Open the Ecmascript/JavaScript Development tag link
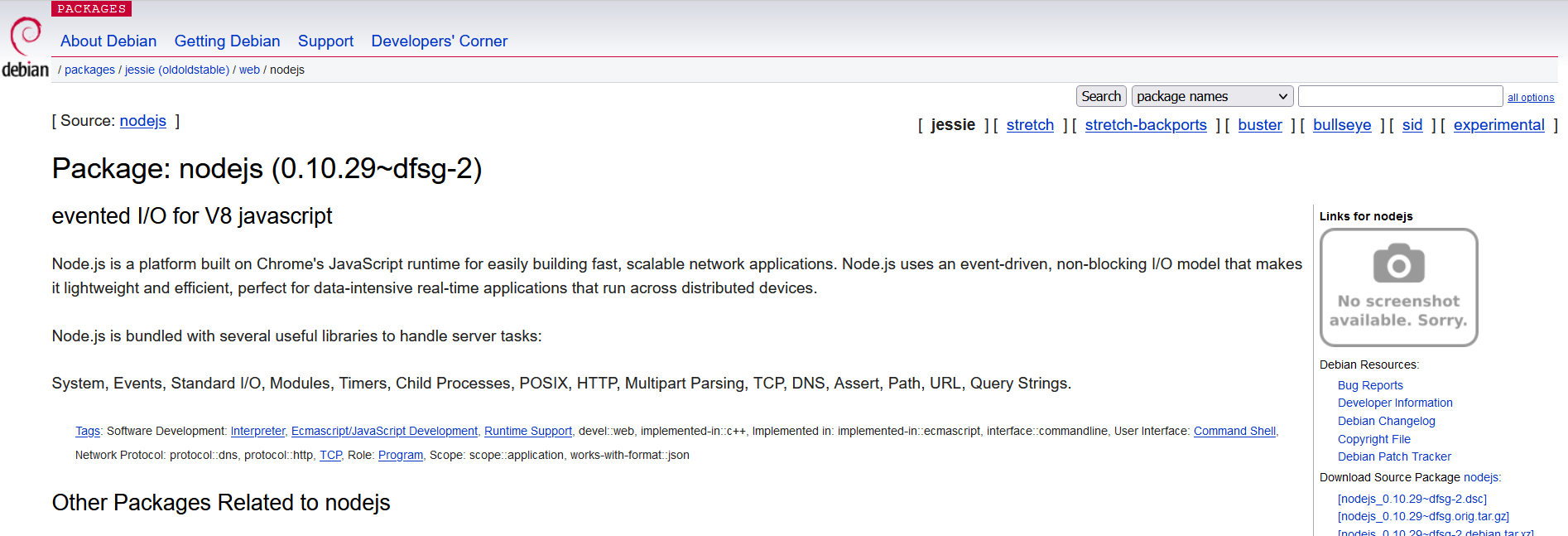This screenshot has height=536, width=1568. (x=384, y=432)
